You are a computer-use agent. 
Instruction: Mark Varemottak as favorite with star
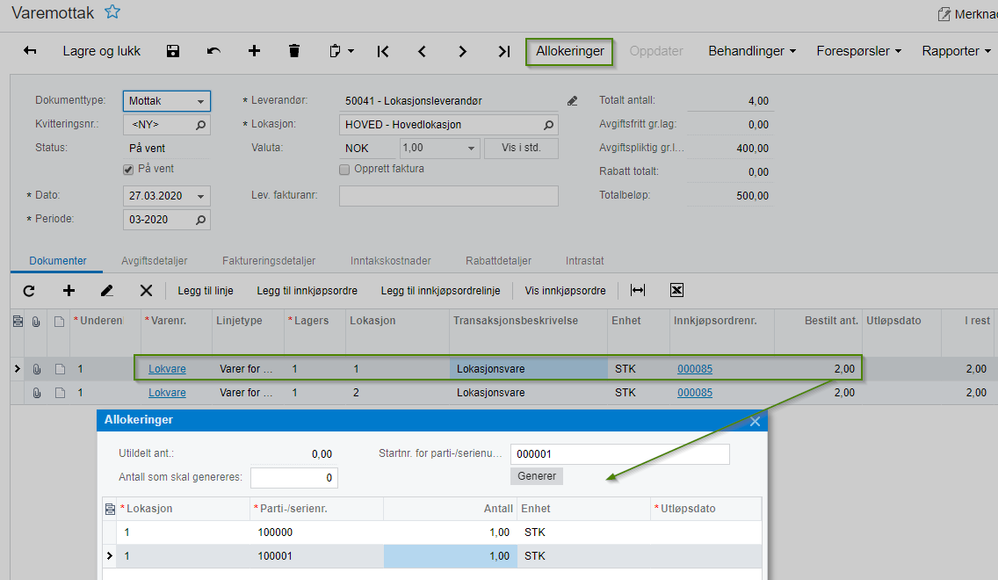[x=112, y=12]
